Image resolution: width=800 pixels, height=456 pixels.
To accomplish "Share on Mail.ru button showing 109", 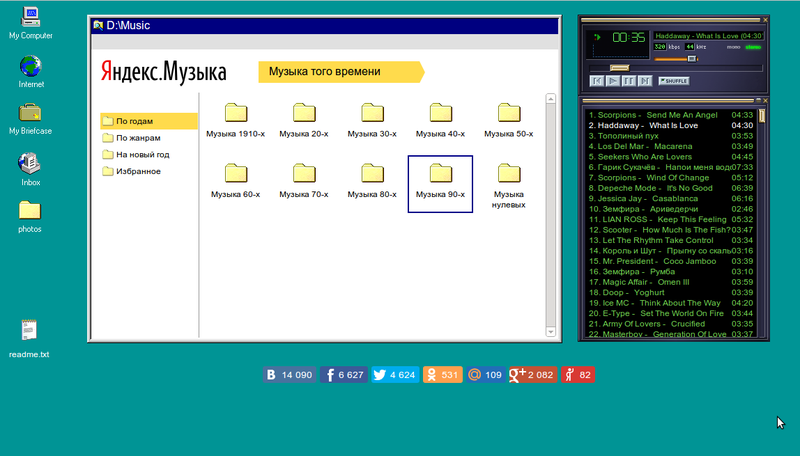I will 485,375.
